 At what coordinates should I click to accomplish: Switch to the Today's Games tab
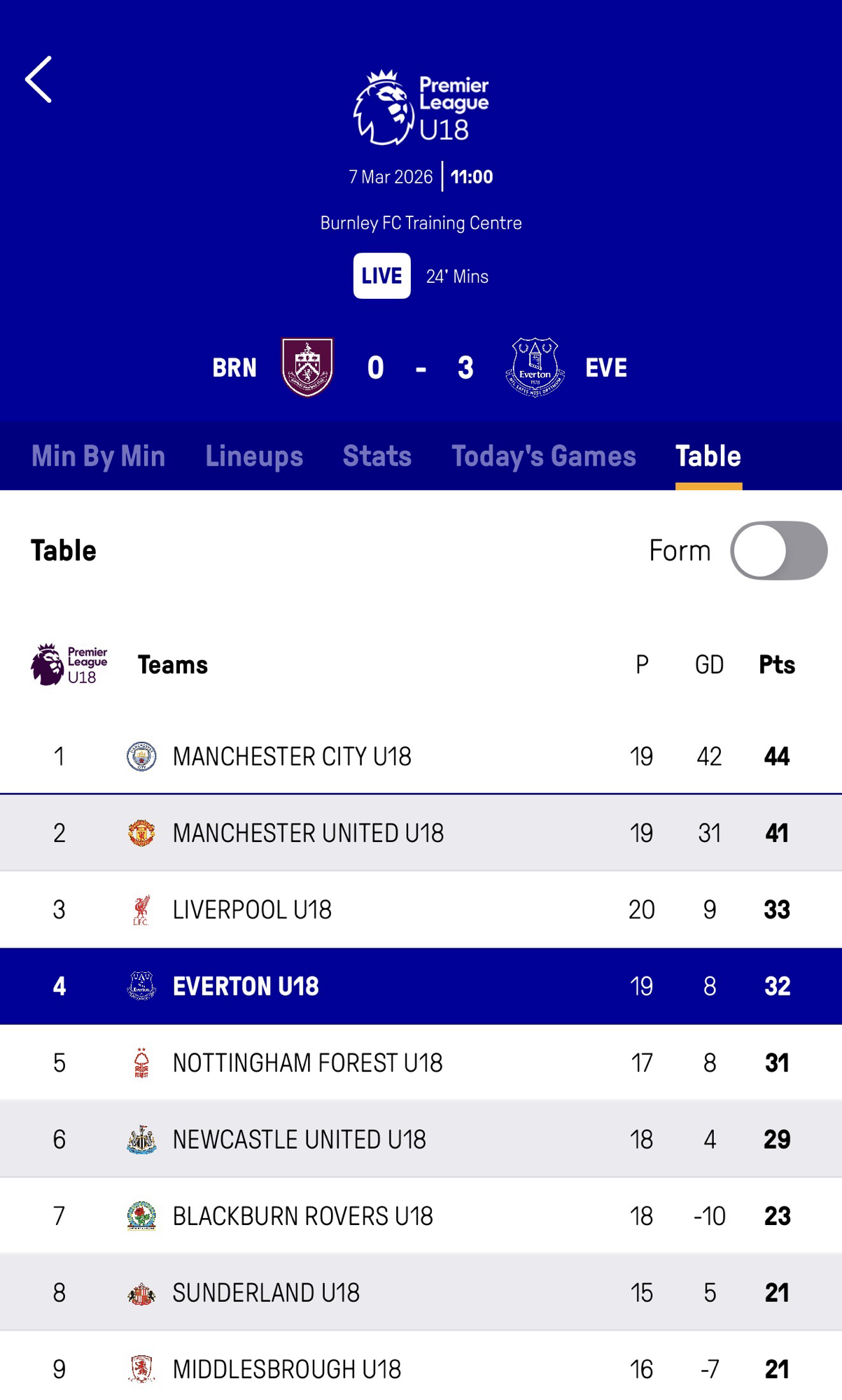pyautogui.click(x=544, y=456)
